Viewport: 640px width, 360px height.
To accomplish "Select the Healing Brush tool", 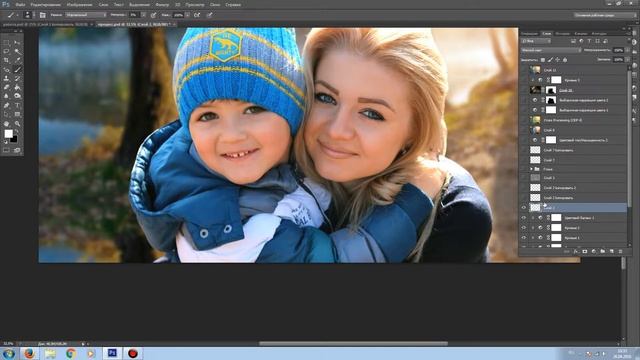I will (x=6, y=69).
